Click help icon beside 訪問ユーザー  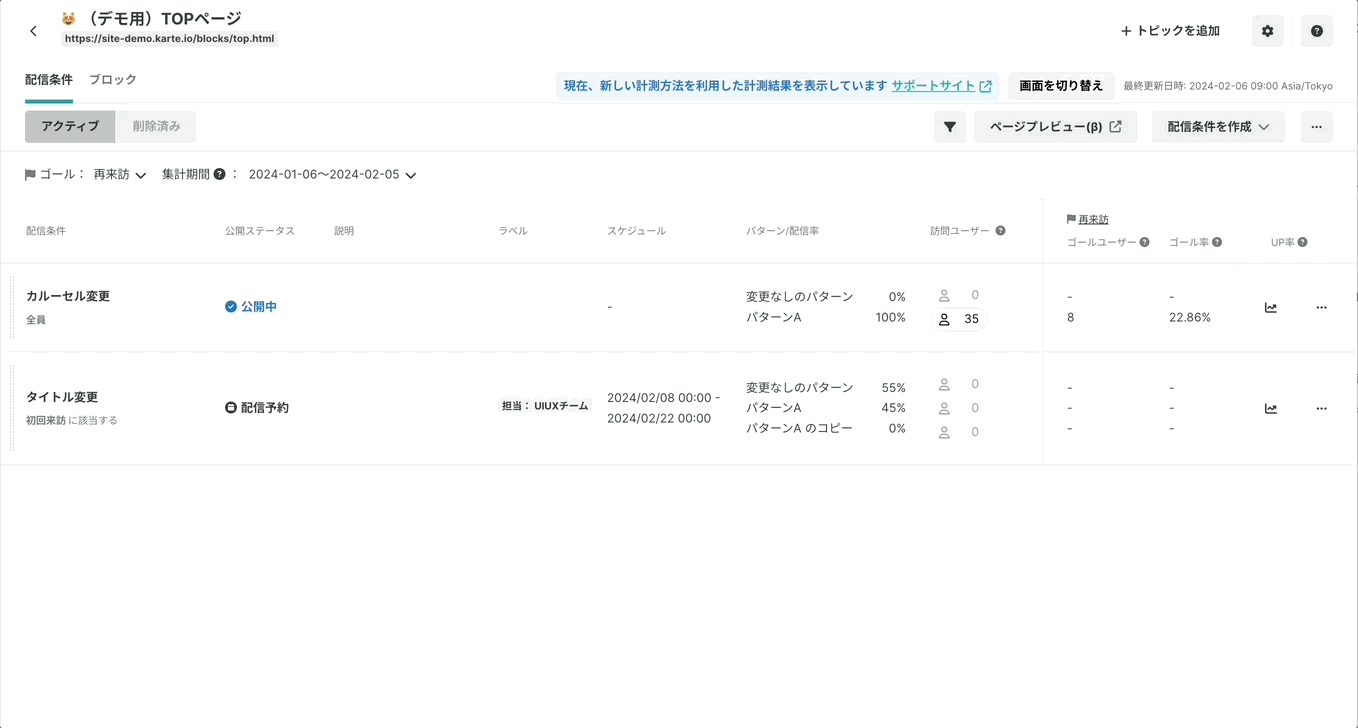tap(1000, 230)
